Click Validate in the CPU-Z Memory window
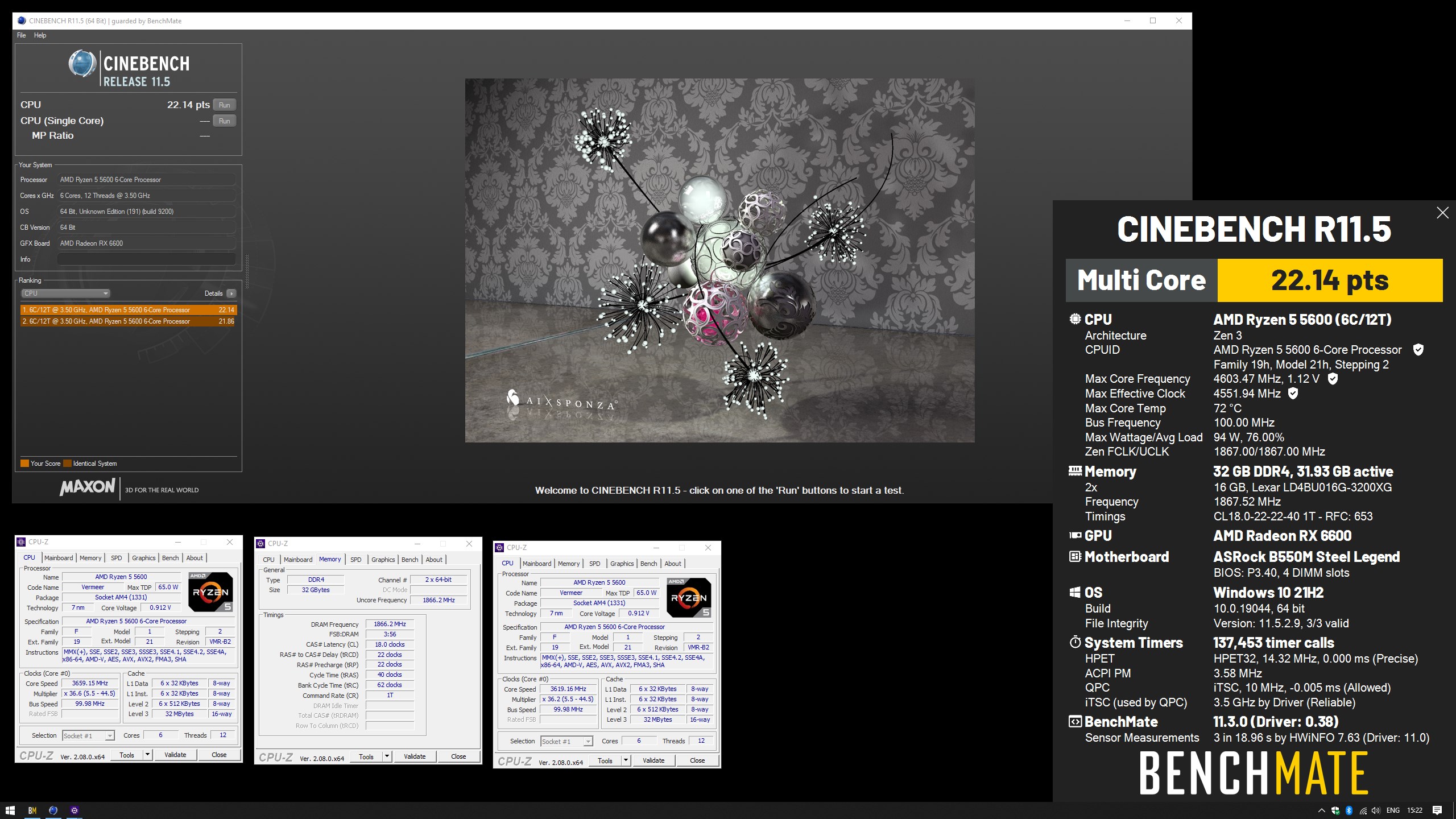This screenshot has height=819, width=1456. coord(415,756)
